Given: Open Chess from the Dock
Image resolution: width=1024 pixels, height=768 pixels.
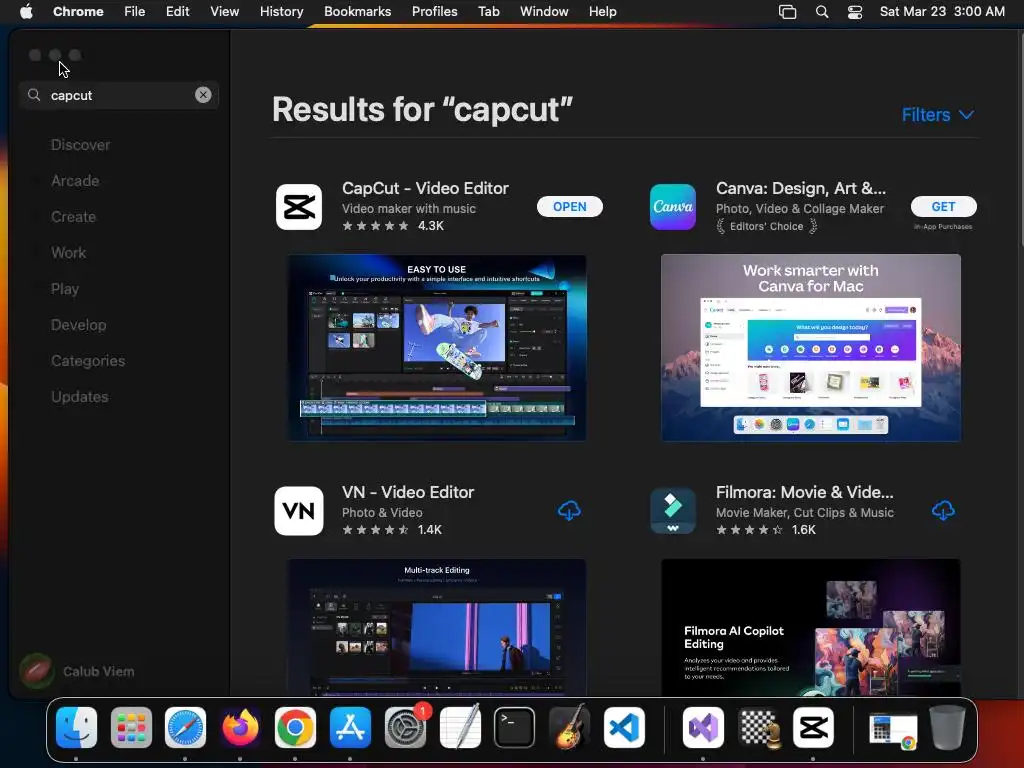Looking at the screenshot, I should tap(759, 728).
